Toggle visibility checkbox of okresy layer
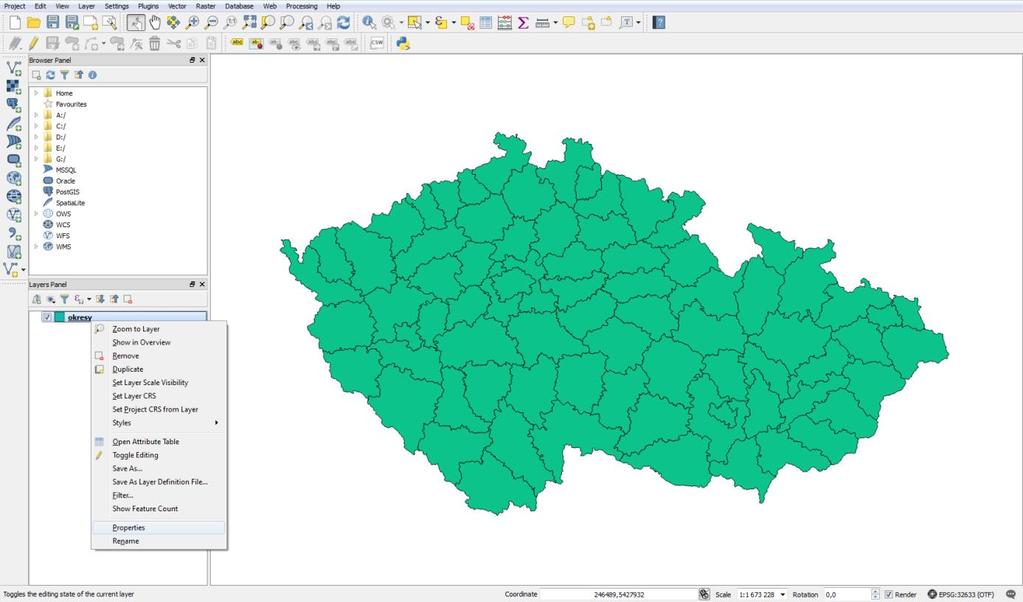This screenshot has height=602, width=1023. click(46, 317)
